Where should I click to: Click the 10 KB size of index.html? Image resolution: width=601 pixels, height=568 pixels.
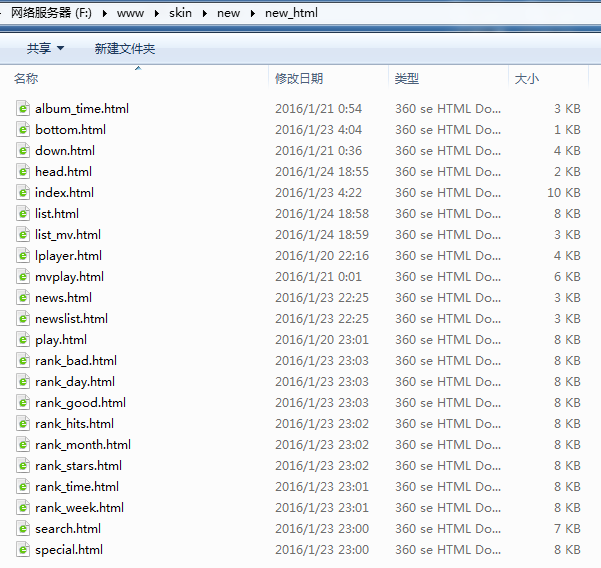pyautogui.click(x=564, y=192)
